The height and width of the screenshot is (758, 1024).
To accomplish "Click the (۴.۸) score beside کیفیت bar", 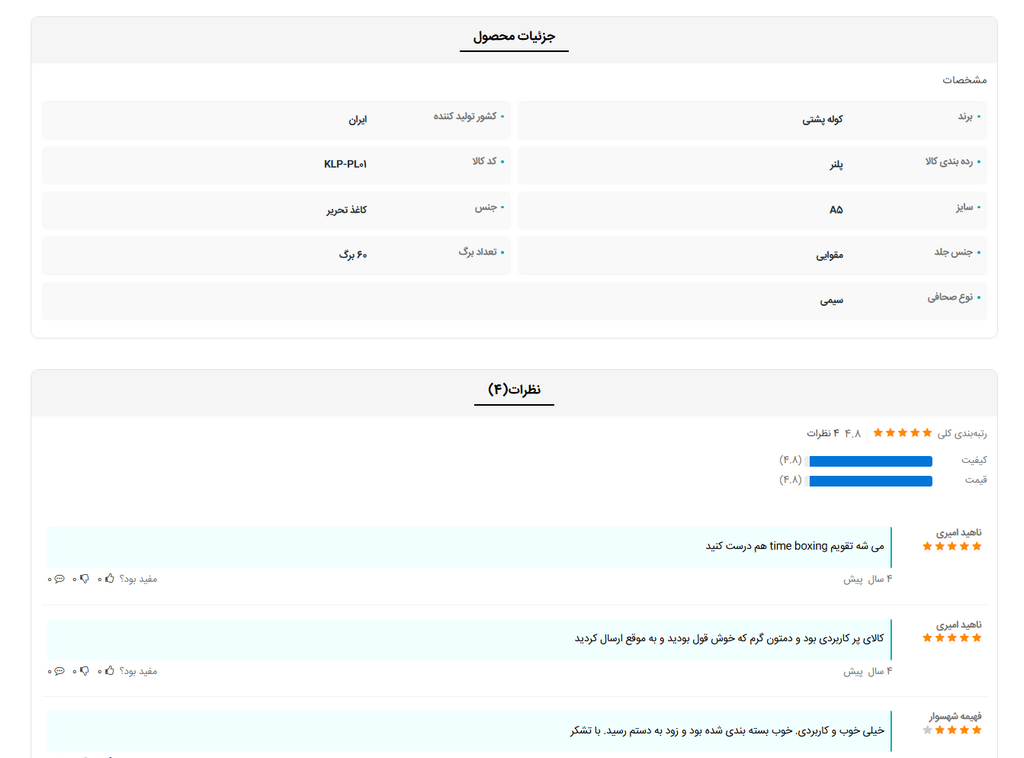I will pyautogui.click(x=790, y=460).
